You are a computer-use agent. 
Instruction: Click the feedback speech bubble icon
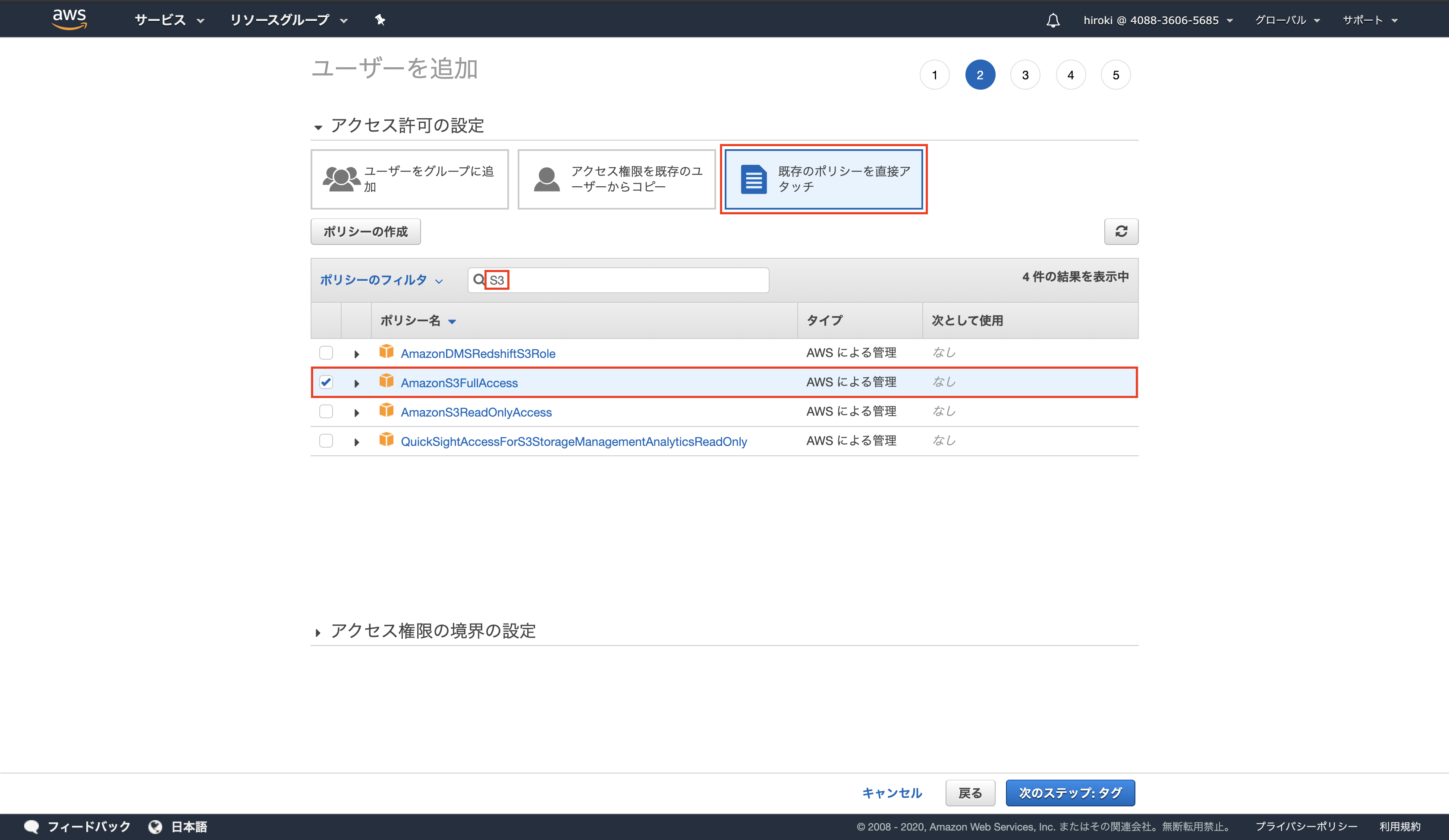tap(31, 826)
